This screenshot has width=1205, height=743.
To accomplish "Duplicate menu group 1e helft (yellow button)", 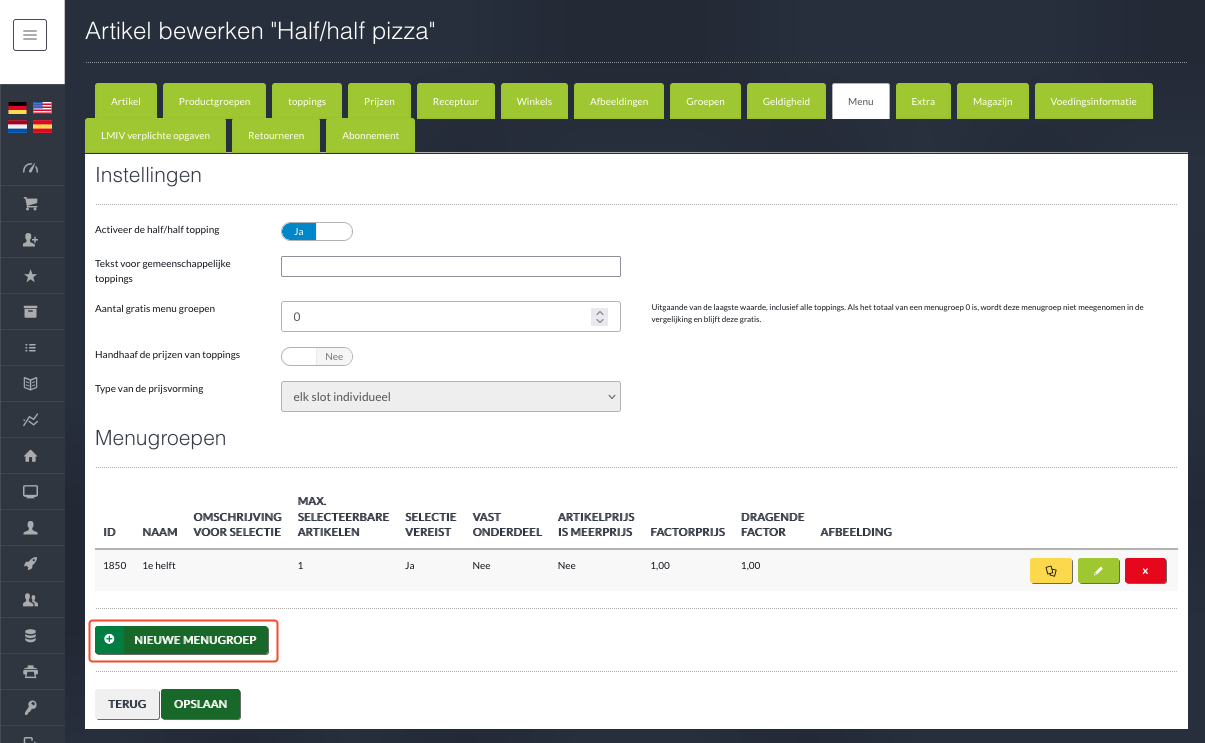I will tap(1051, 571).
